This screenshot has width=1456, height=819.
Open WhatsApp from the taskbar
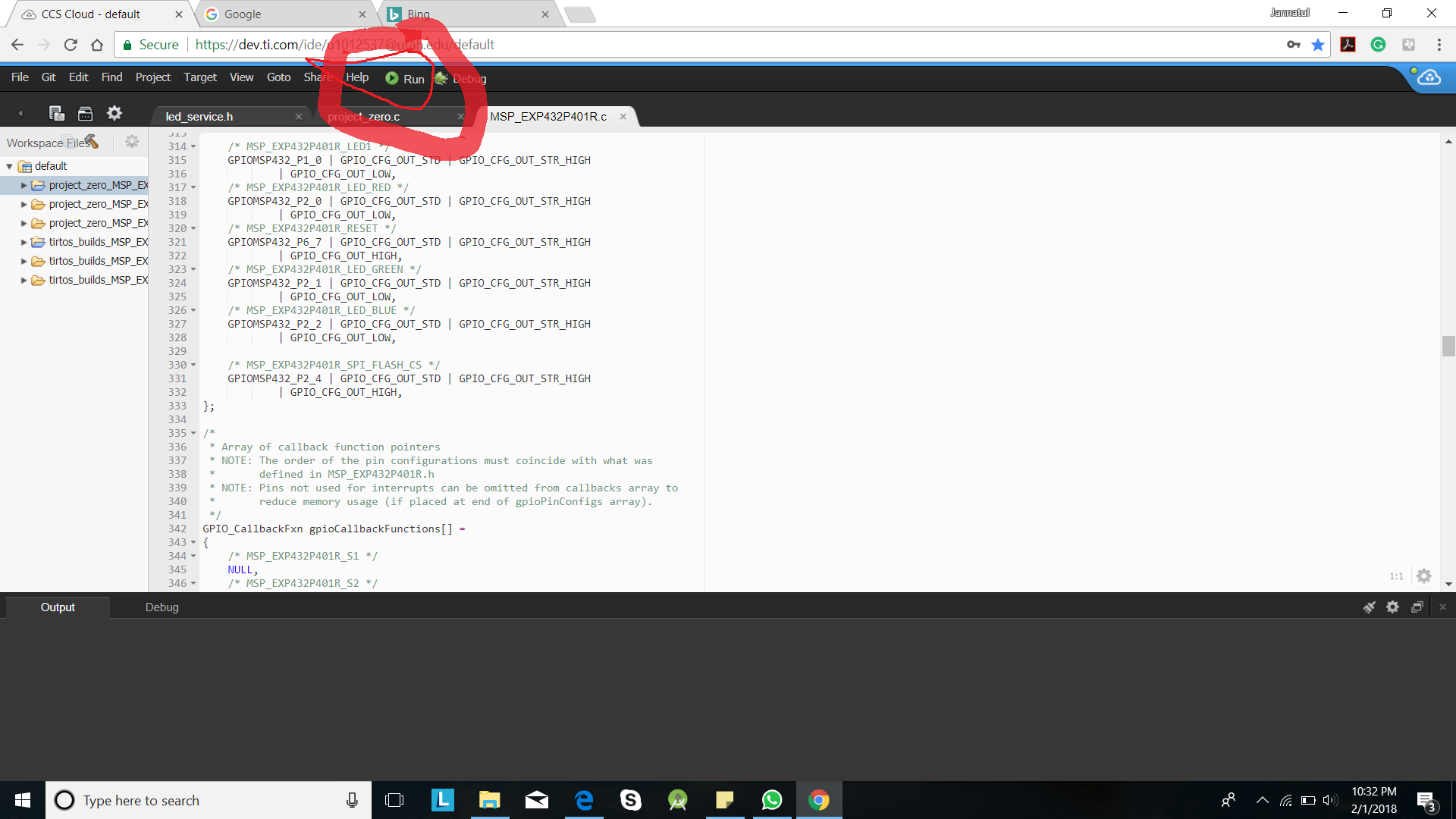tap(771, 800)
